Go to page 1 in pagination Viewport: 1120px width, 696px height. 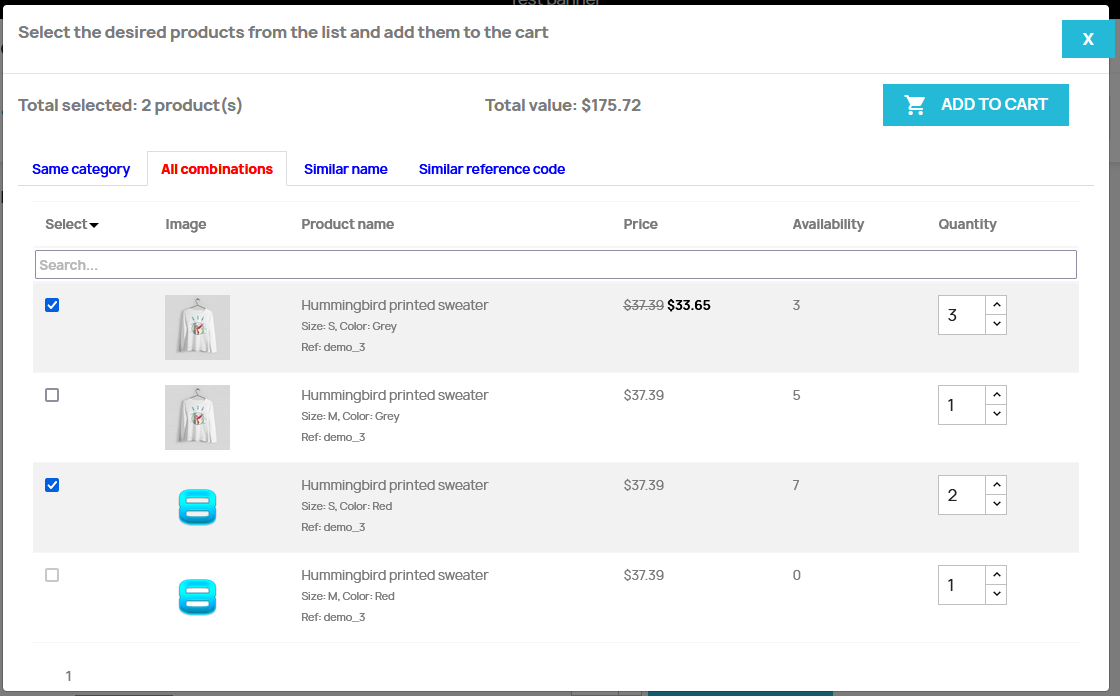[x=68, y=676]
